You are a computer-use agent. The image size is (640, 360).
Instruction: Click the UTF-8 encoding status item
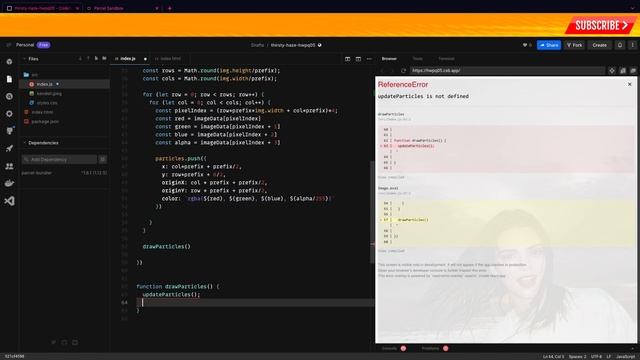(x=596, y=357)
